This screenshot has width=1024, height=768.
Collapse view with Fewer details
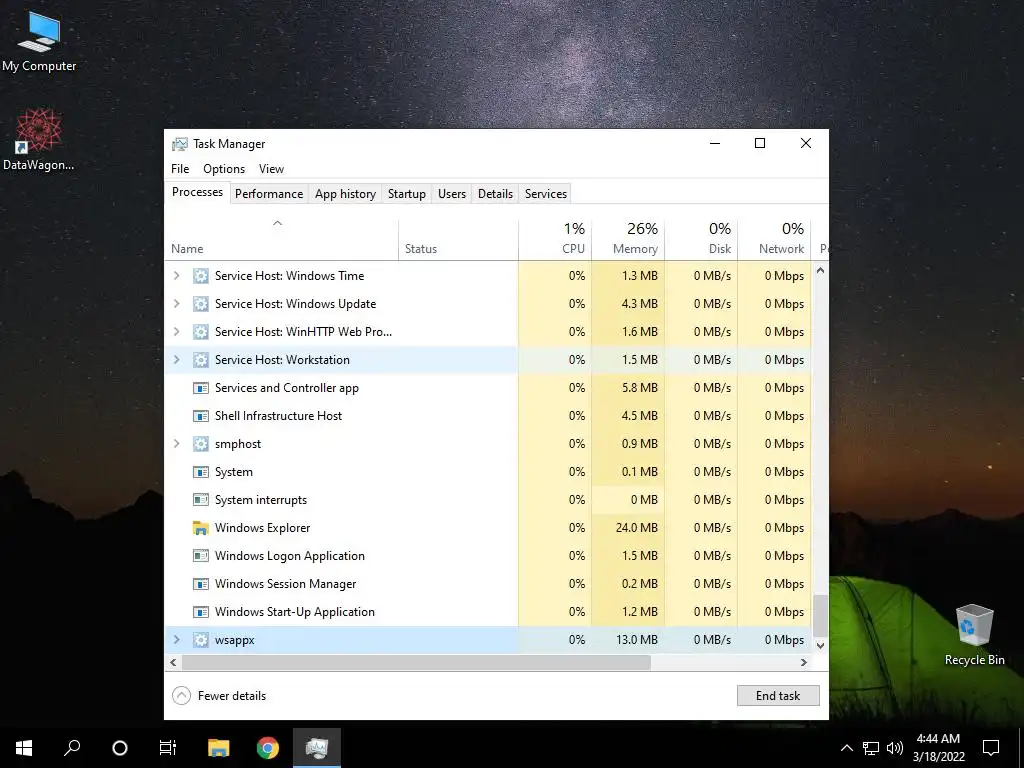219,696
